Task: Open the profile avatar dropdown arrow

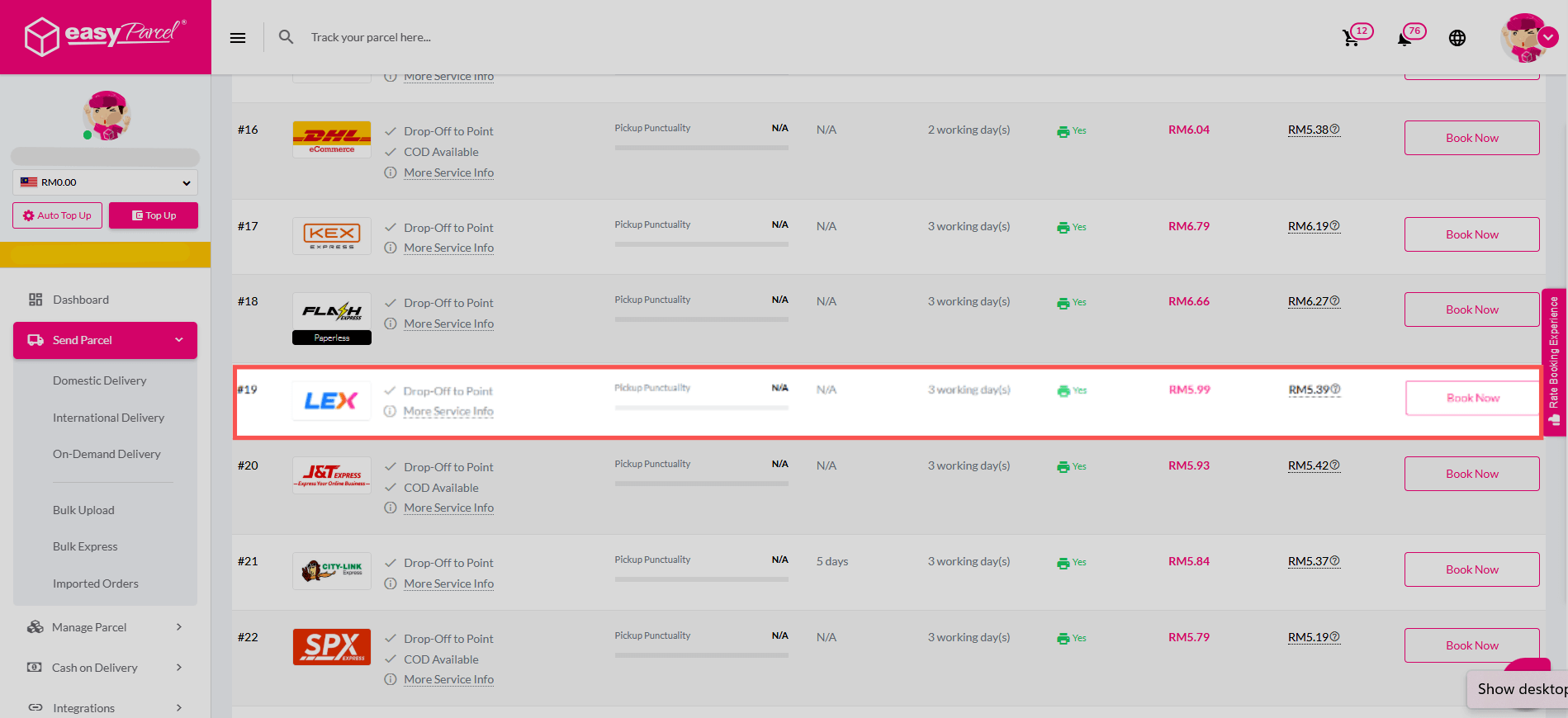Action: (1548, 37)
